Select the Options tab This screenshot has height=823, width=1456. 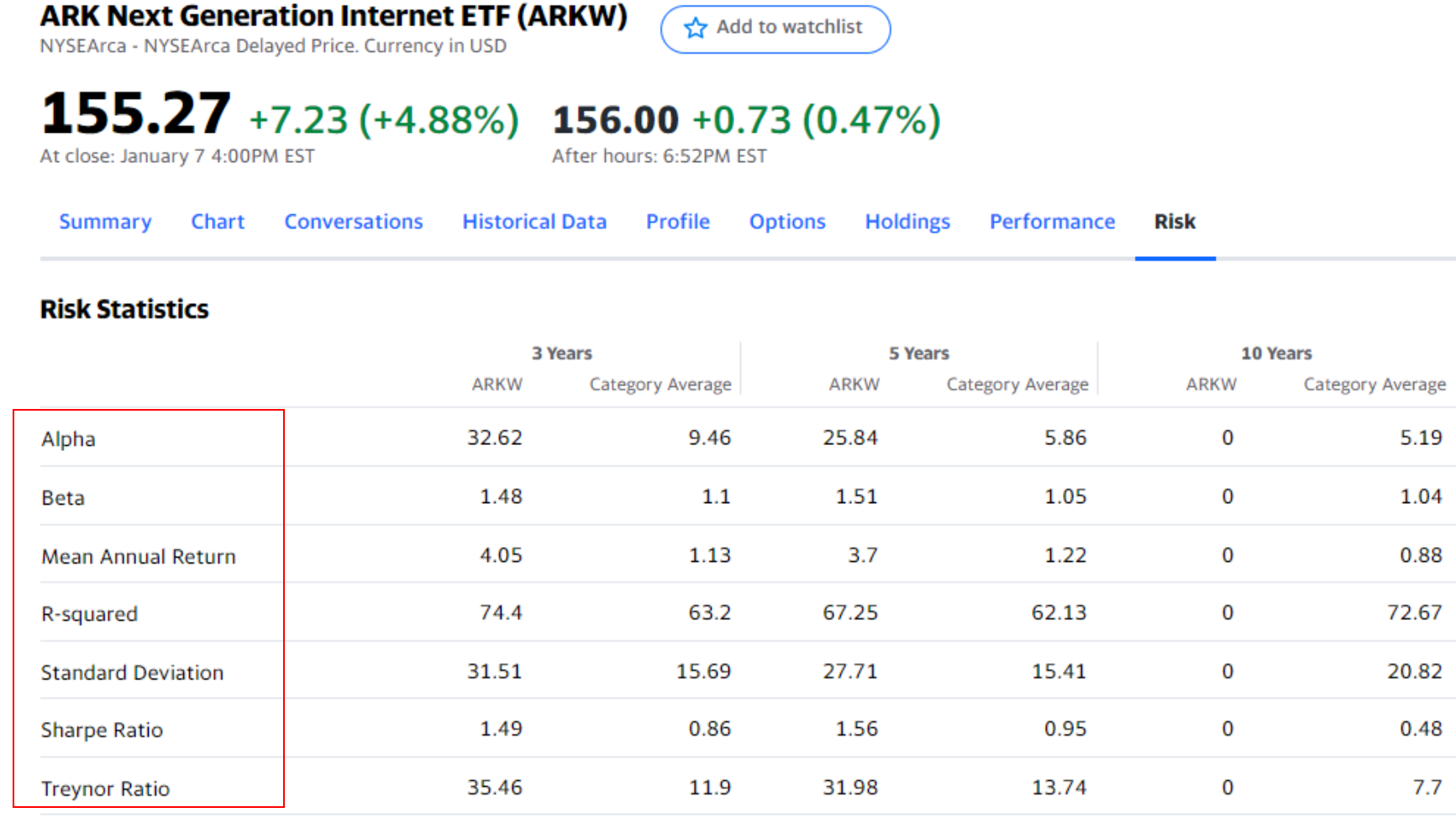pos(787,222)
